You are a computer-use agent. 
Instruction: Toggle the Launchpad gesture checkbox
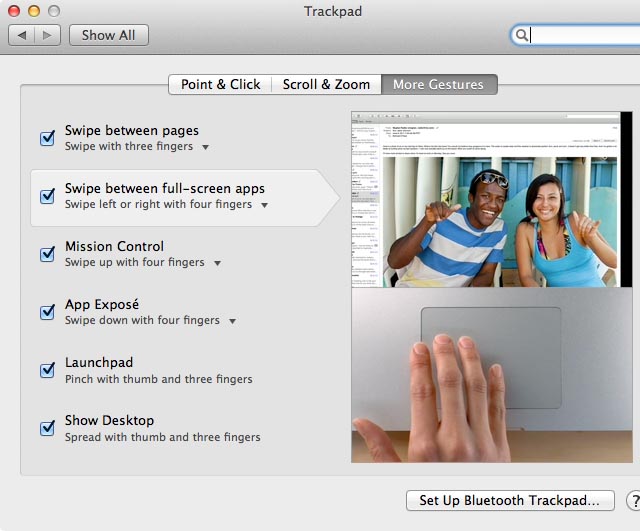coord(47,370)
